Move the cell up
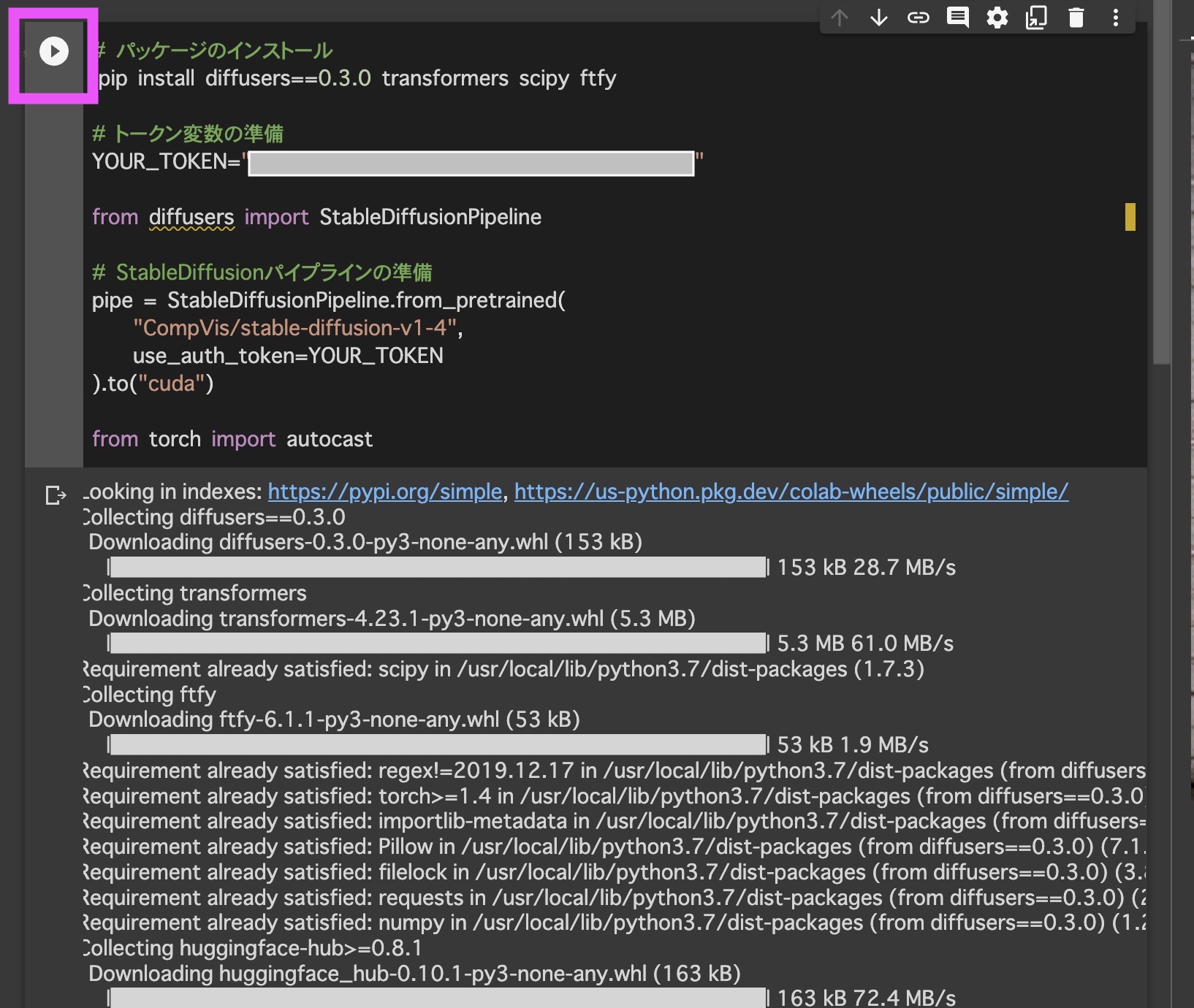Screen dimensions: 1194x1008 tap(839, 18)
